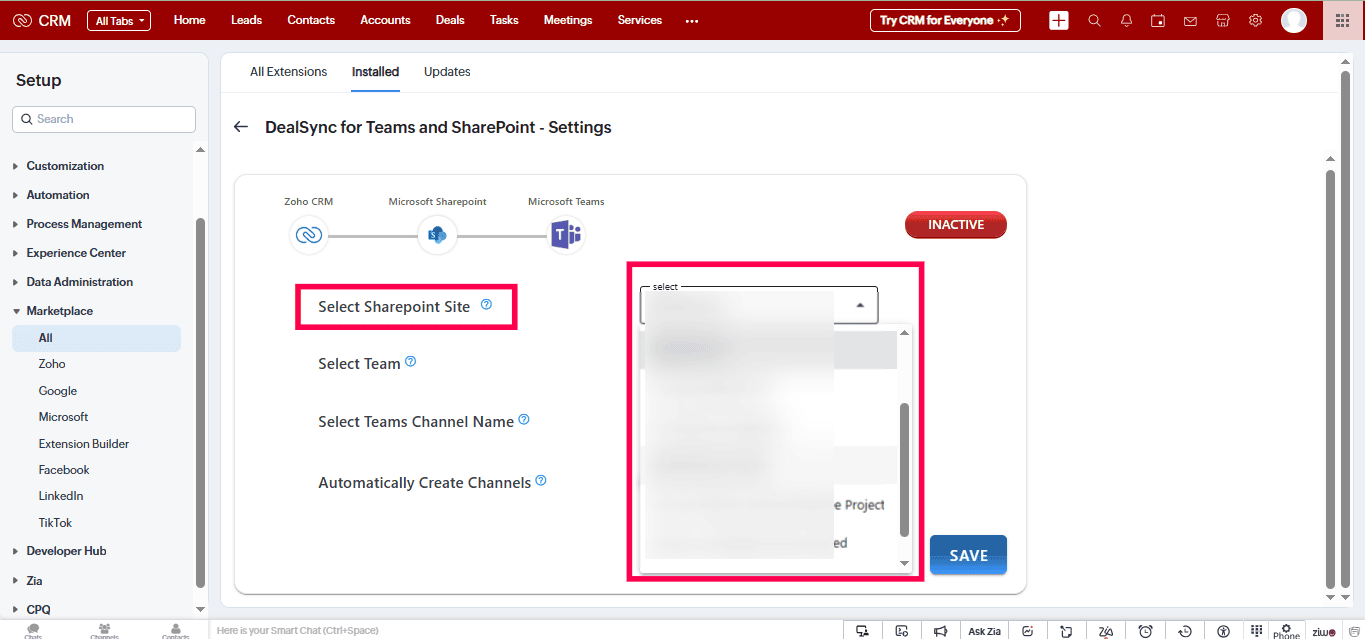Viewport: 1365px width, 639px height.
Task: Open Chats in the bottom bar
Action: point(33,630)
